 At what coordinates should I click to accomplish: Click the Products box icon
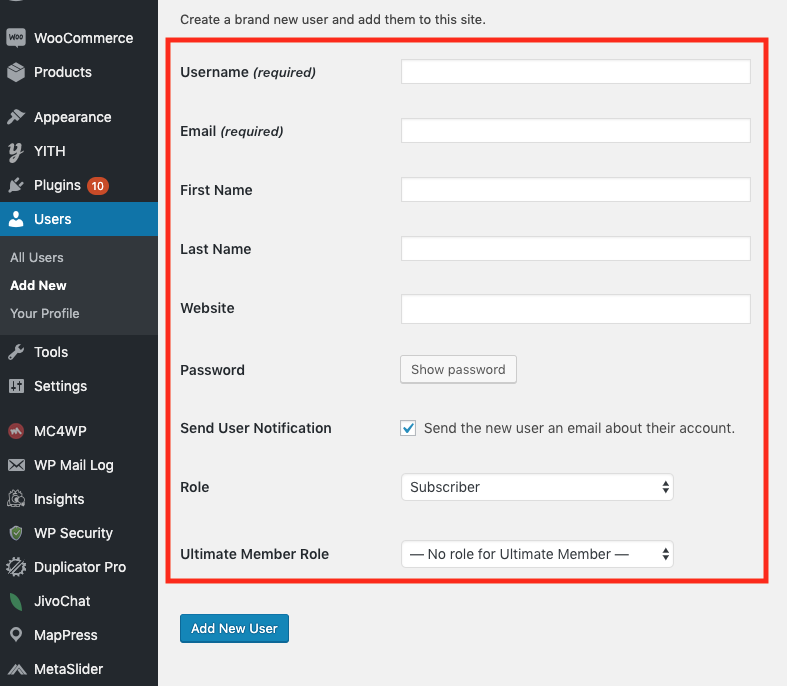click(16, 72)
